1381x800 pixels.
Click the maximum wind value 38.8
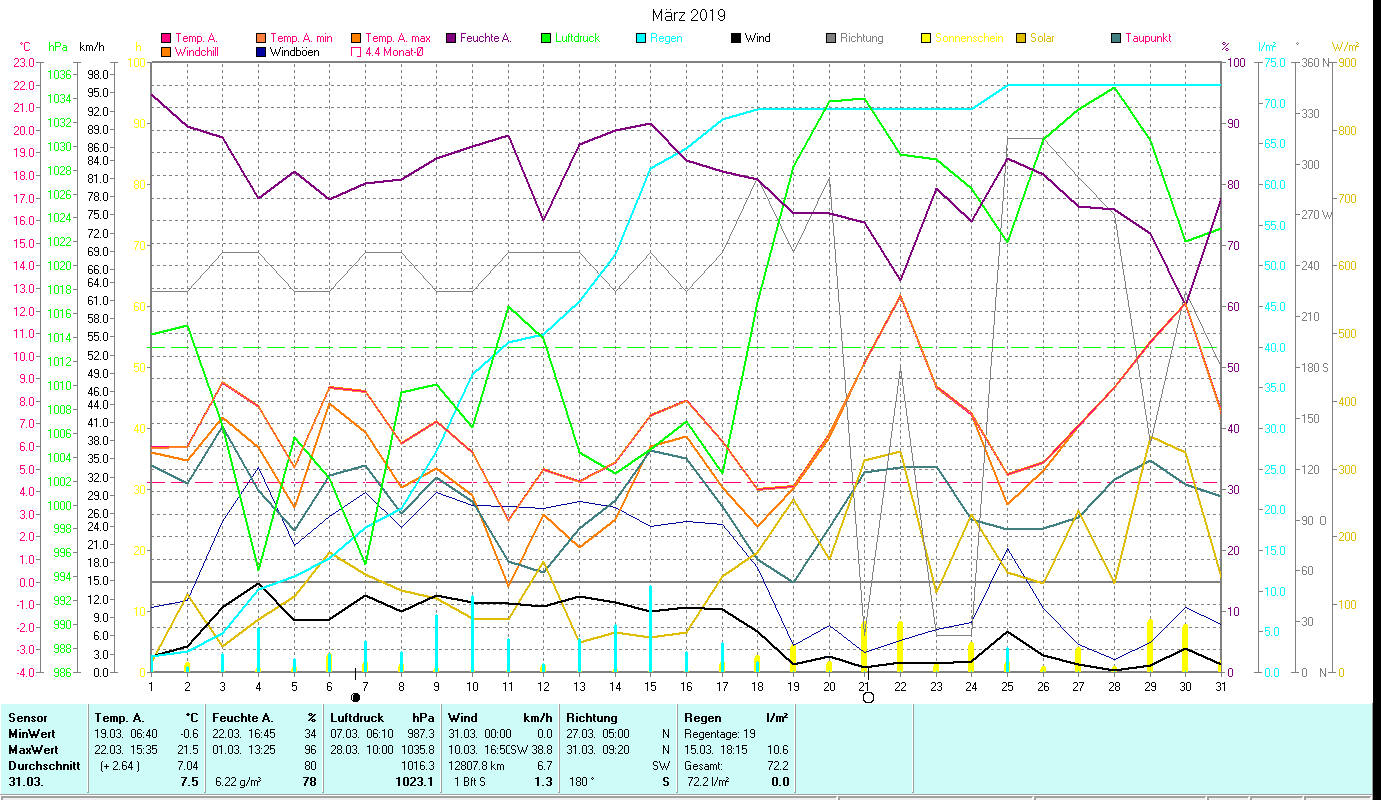(540, 749)
